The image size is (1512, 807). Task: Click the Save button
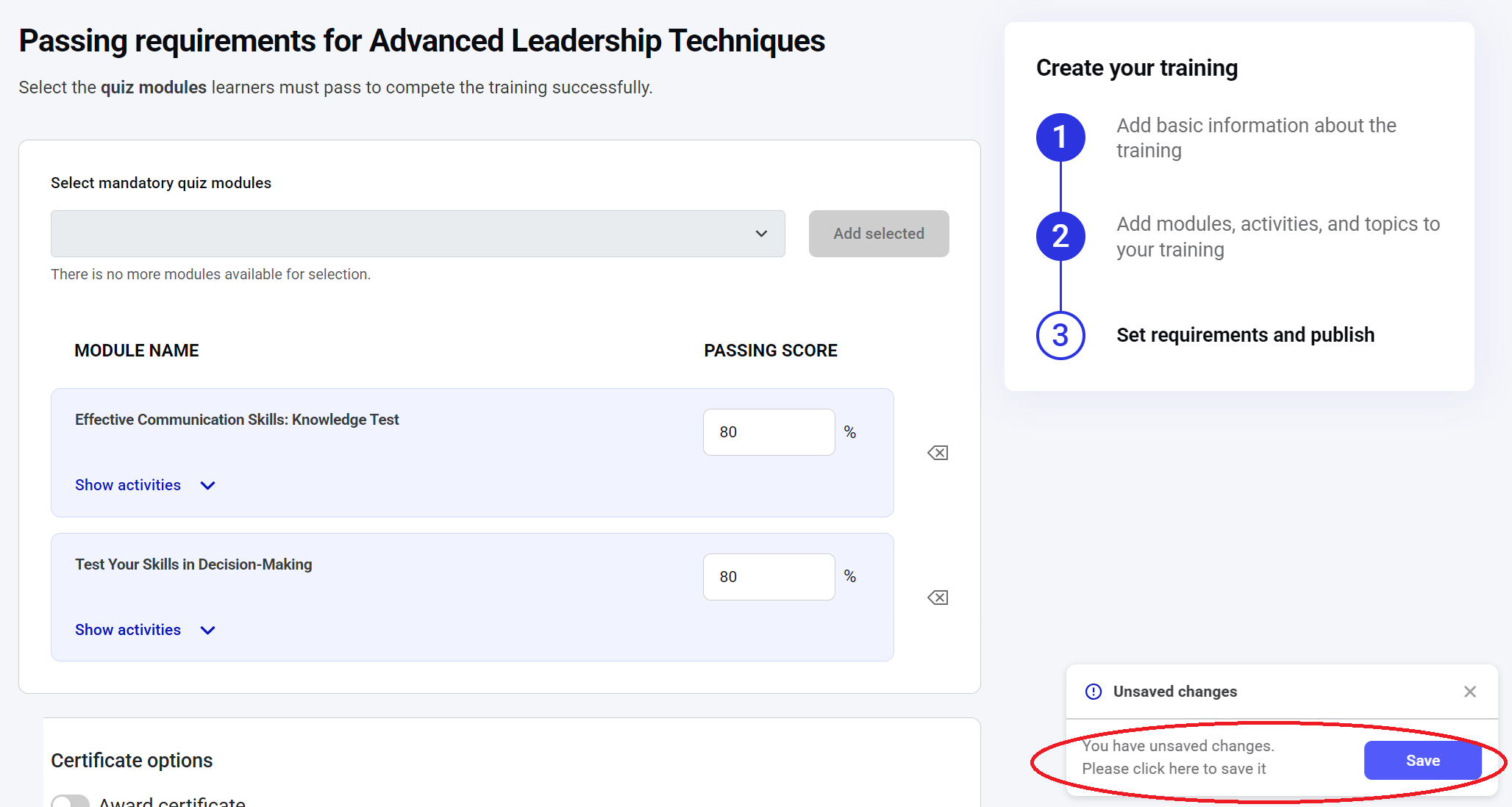(x=1422, y=761)
